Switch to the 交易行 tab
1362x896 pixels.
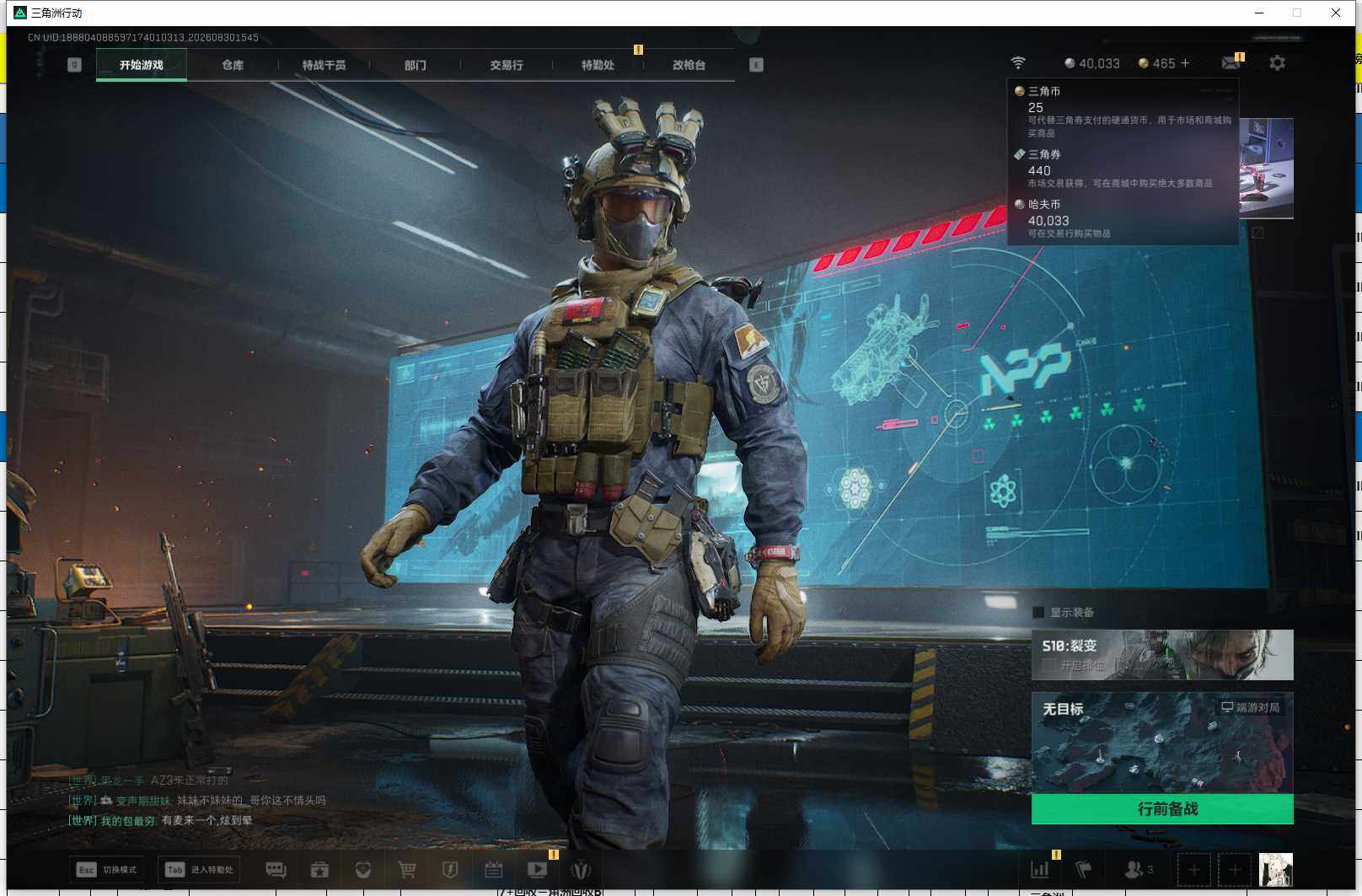click(507, 65)
